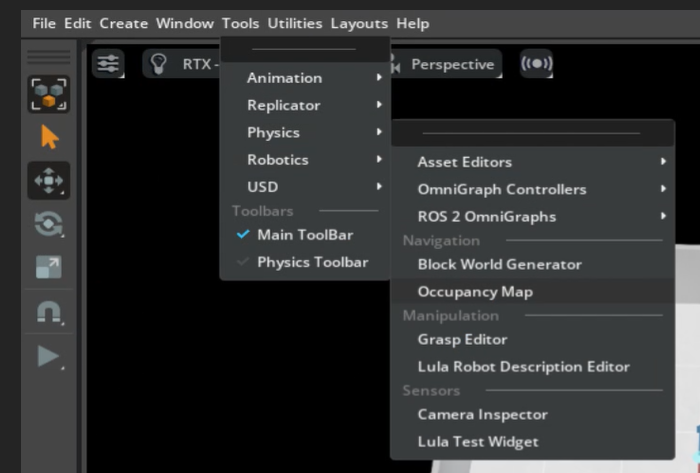Select the selection mode cubes icon
The image size is (700, 473).
[x=49, y=94]
